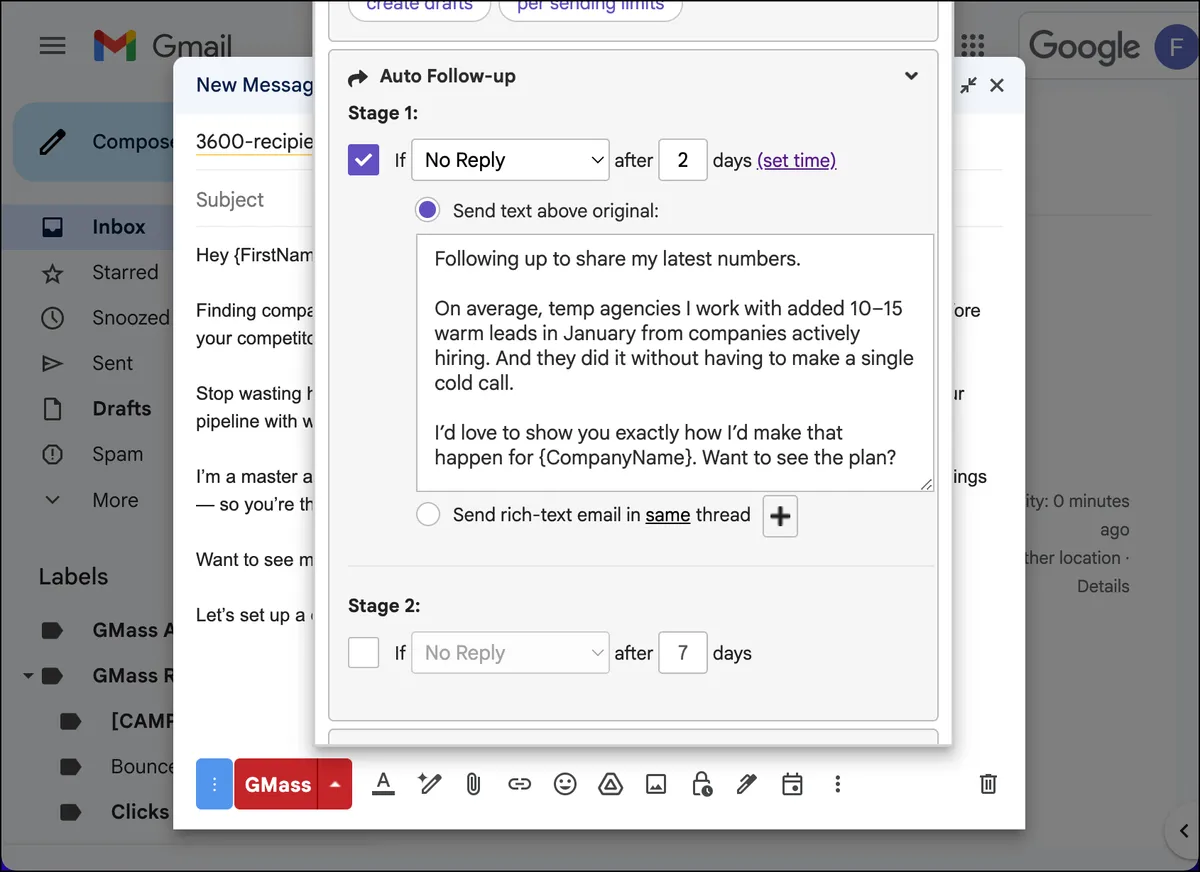Screen dimensions: 1200x872
Task: Insert signature with the pen icon
Action: point(746,784)
